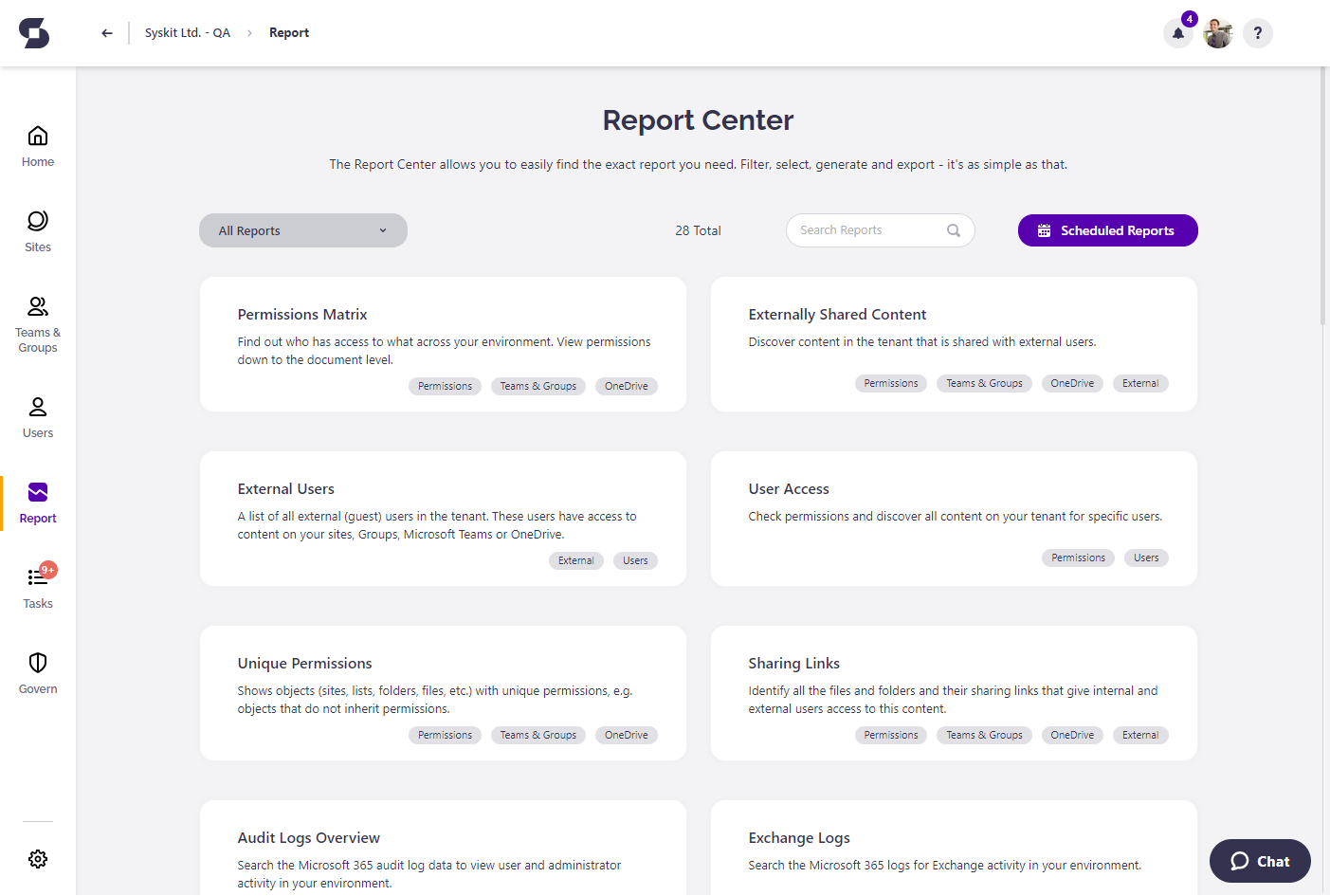
Task: Select the Users sidebar icon
Action: [x=38, y=415]
